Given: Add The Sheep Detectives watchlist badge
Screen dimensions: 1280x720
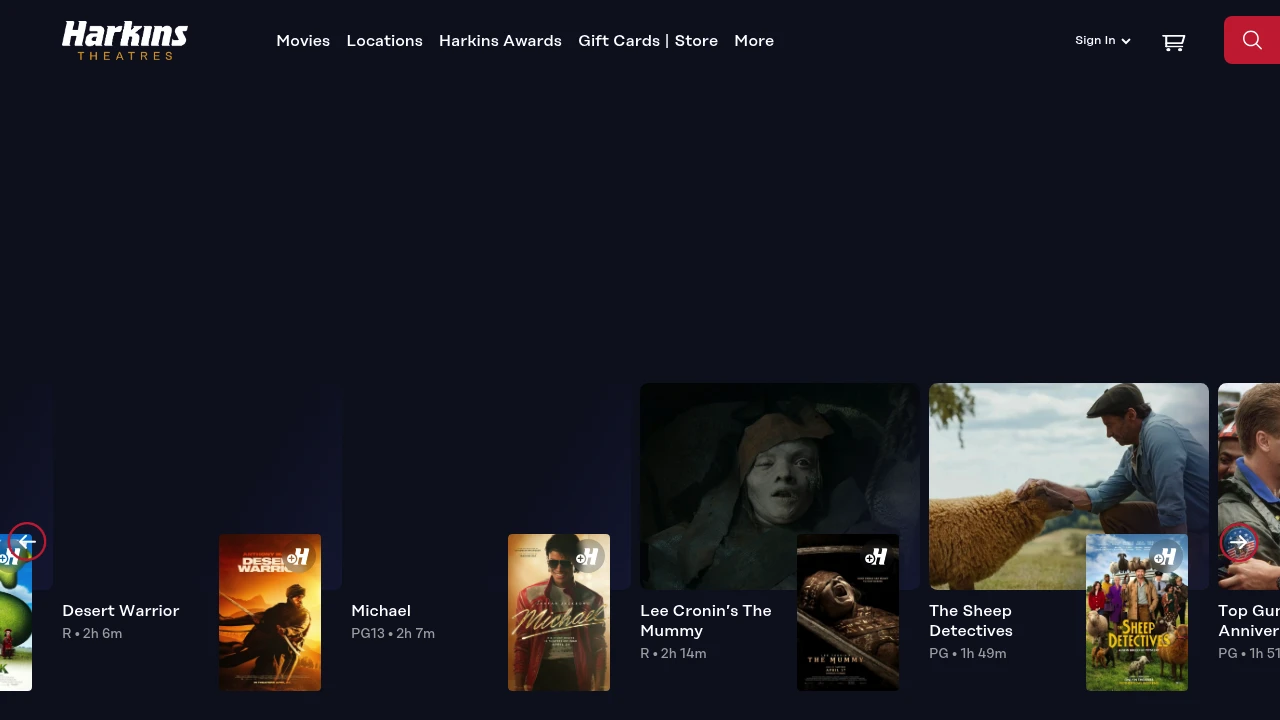Looking at the screenshot, I should pos(1165,557).
